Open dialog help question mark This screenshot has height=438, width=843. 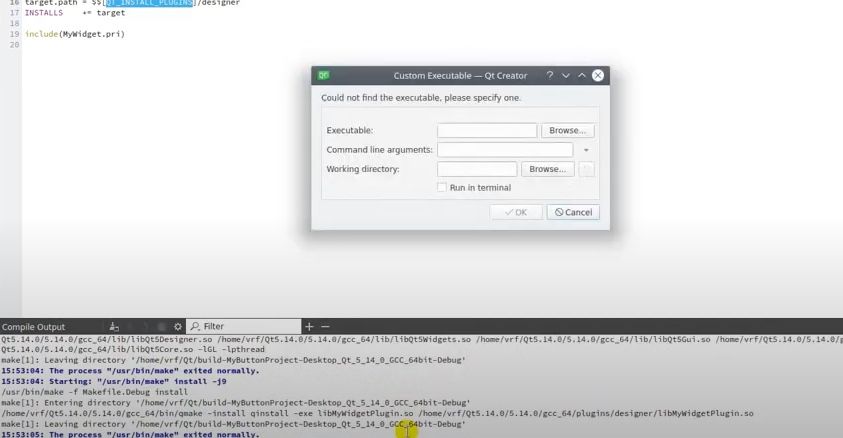[x=549, y=75]
